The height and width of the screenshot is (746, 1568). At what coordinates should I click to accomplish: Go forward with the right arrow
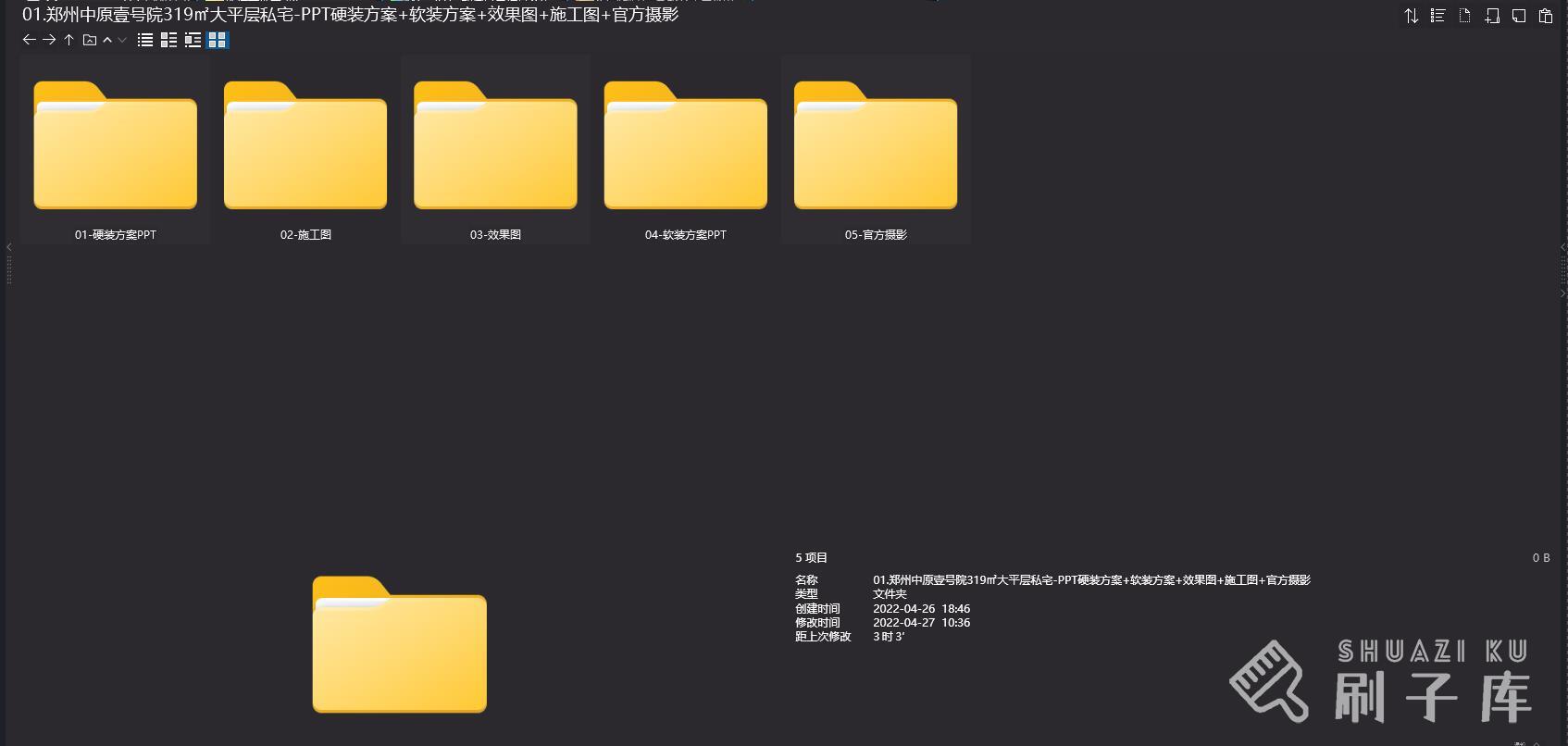click(49, 40)
